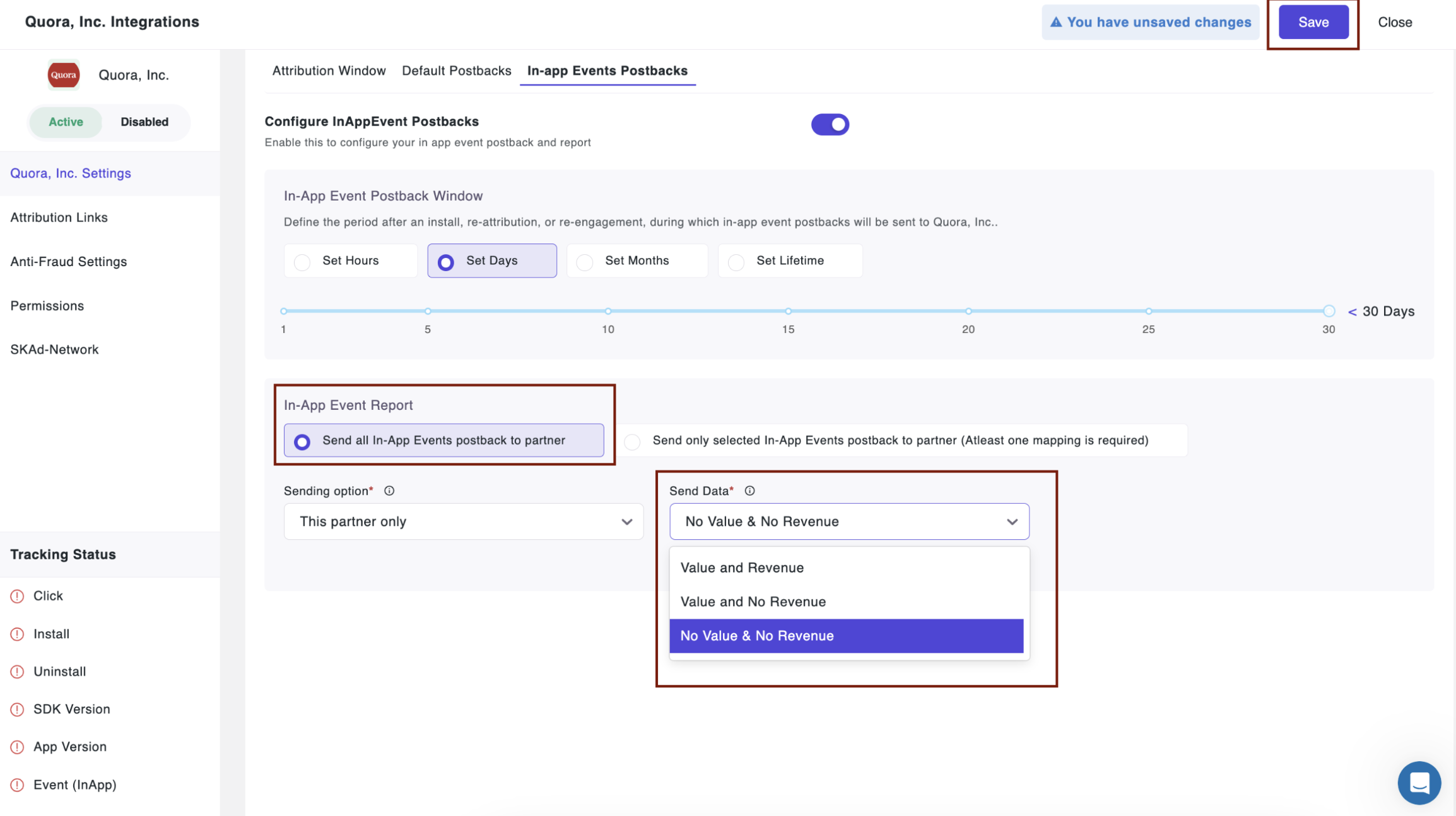Click the 15 mark on the days slider
Screen dimensions: 1456x816
pyautogui.click(x=788, y=311)
